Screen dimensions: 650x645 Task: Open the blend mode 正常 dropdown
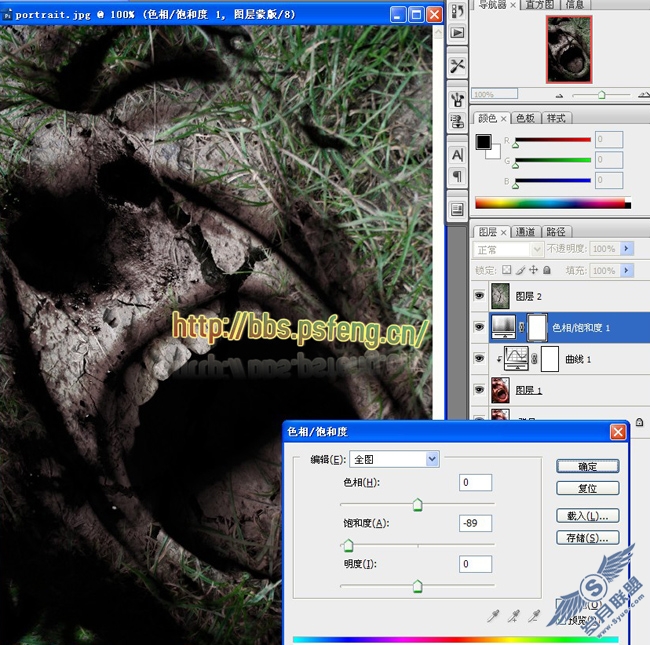coord(508,250)
